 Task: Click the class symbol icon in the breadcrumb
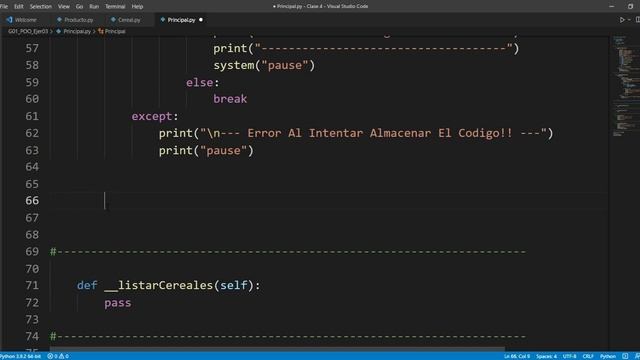point(101,31)
